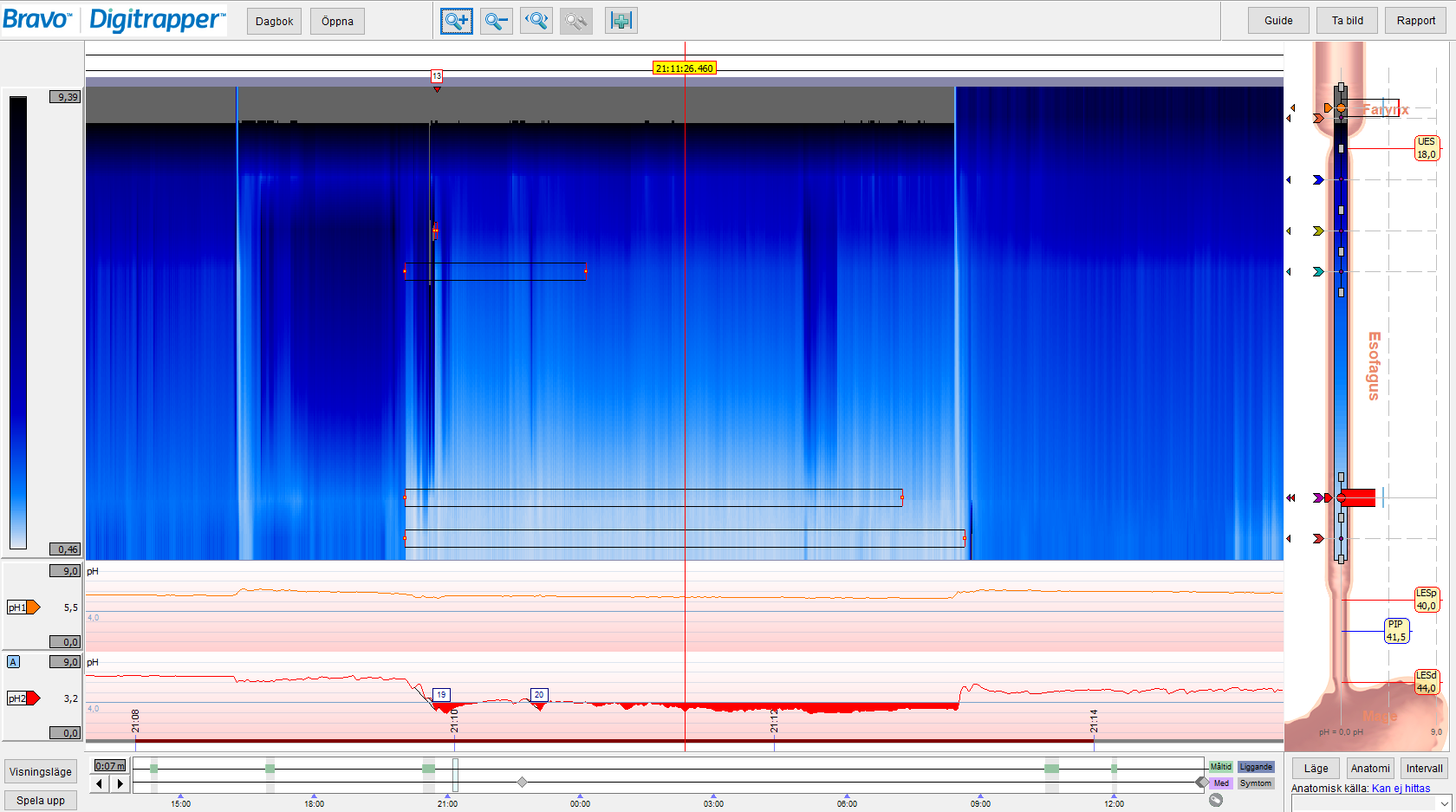Step timeline backward with left arrow
Screen dimensions: 1456x812
(x=101, y=783)
